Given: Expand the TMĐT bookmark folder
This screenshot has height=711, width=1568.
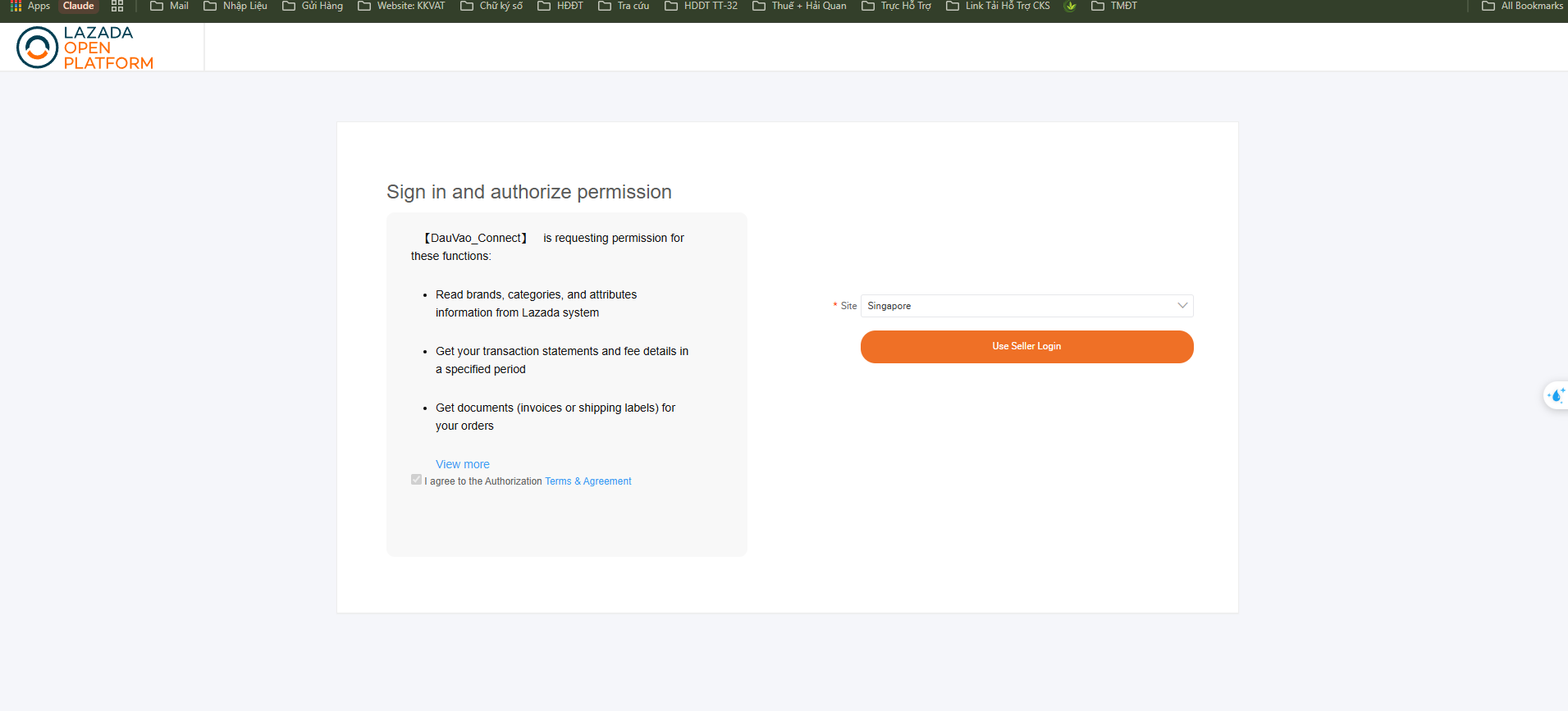Looking at the screenshot, I should point(1114,6).
